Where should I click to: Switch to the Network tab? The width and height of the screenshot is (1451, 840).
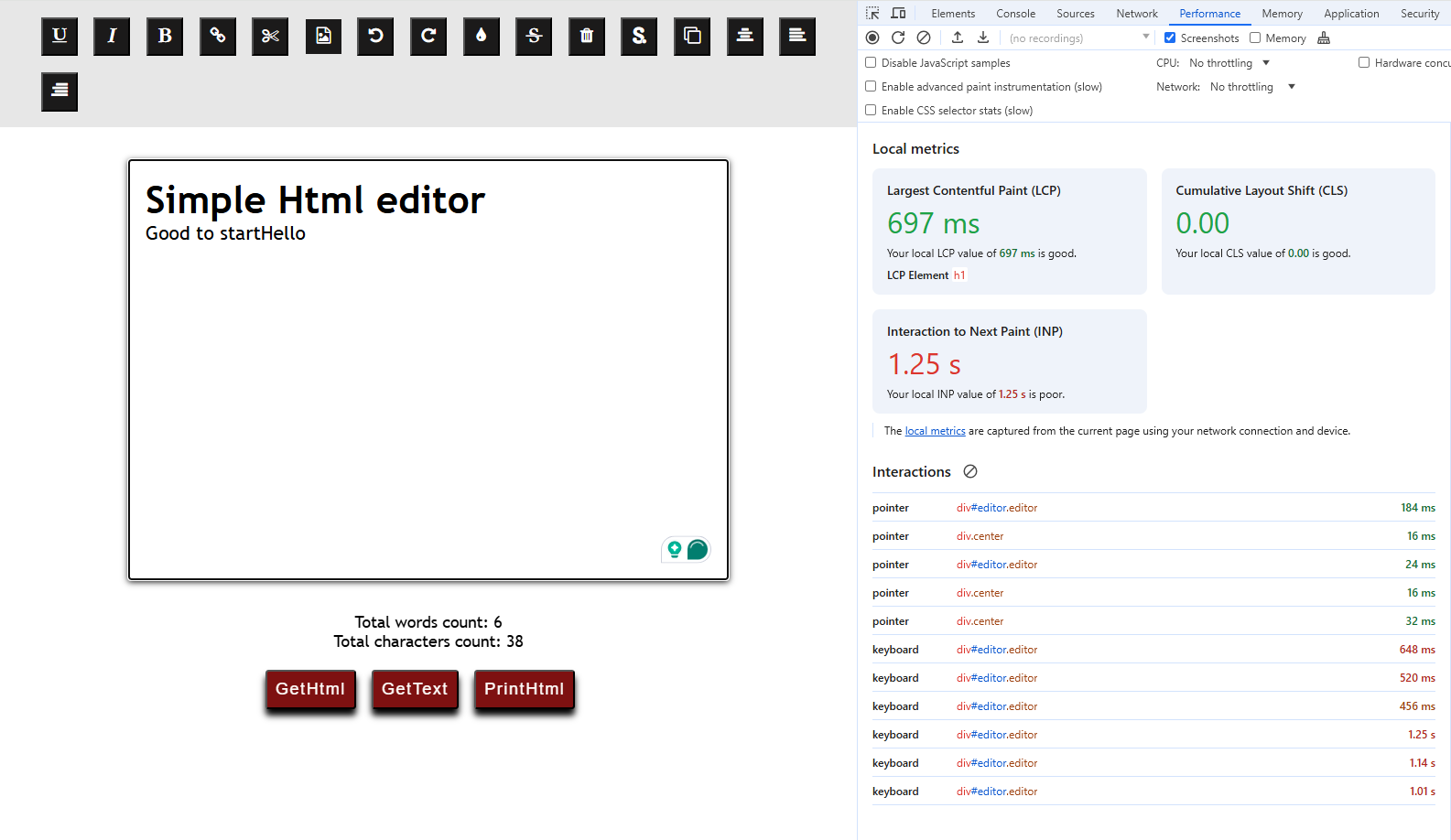1137,14
